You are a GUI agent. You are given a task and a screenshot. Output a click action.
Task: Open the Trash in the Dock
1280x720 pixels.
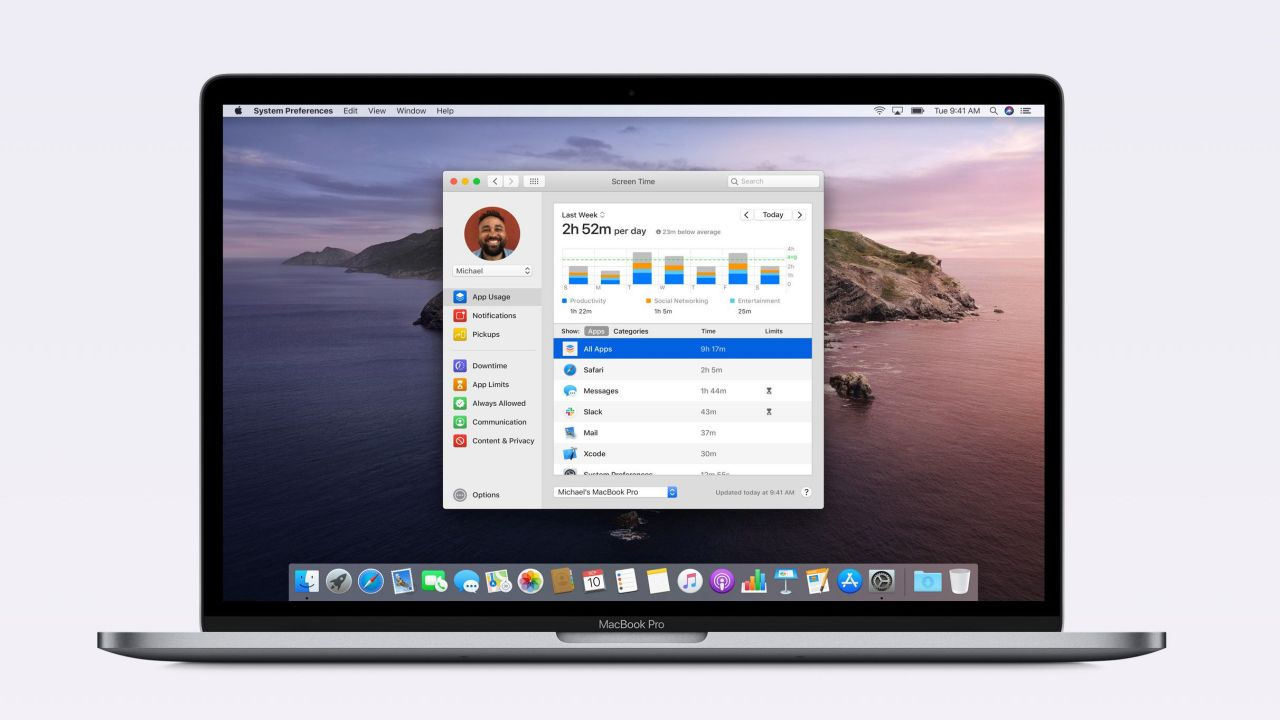click(x=960, y=581)
